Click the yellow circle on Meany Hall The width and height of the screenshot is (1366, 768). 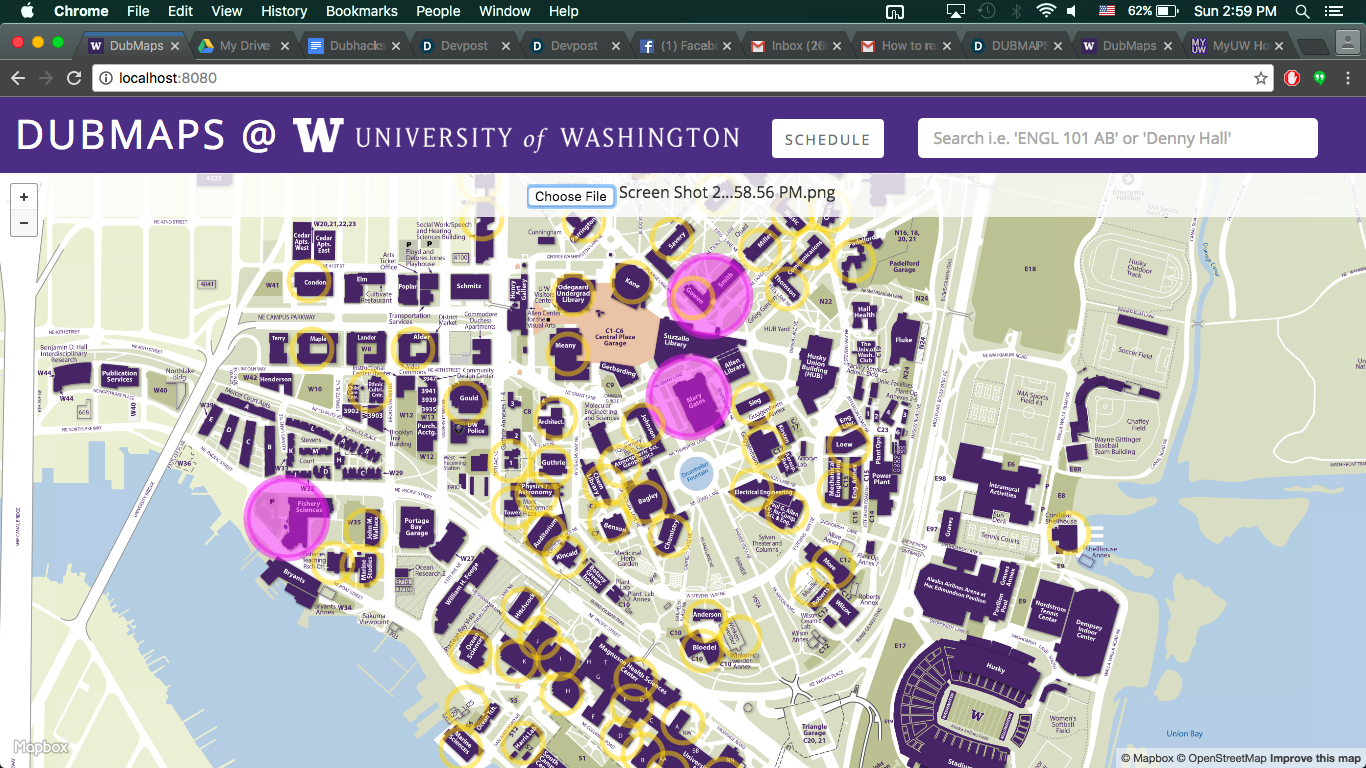pyautogui.click(x=566, y=353)
